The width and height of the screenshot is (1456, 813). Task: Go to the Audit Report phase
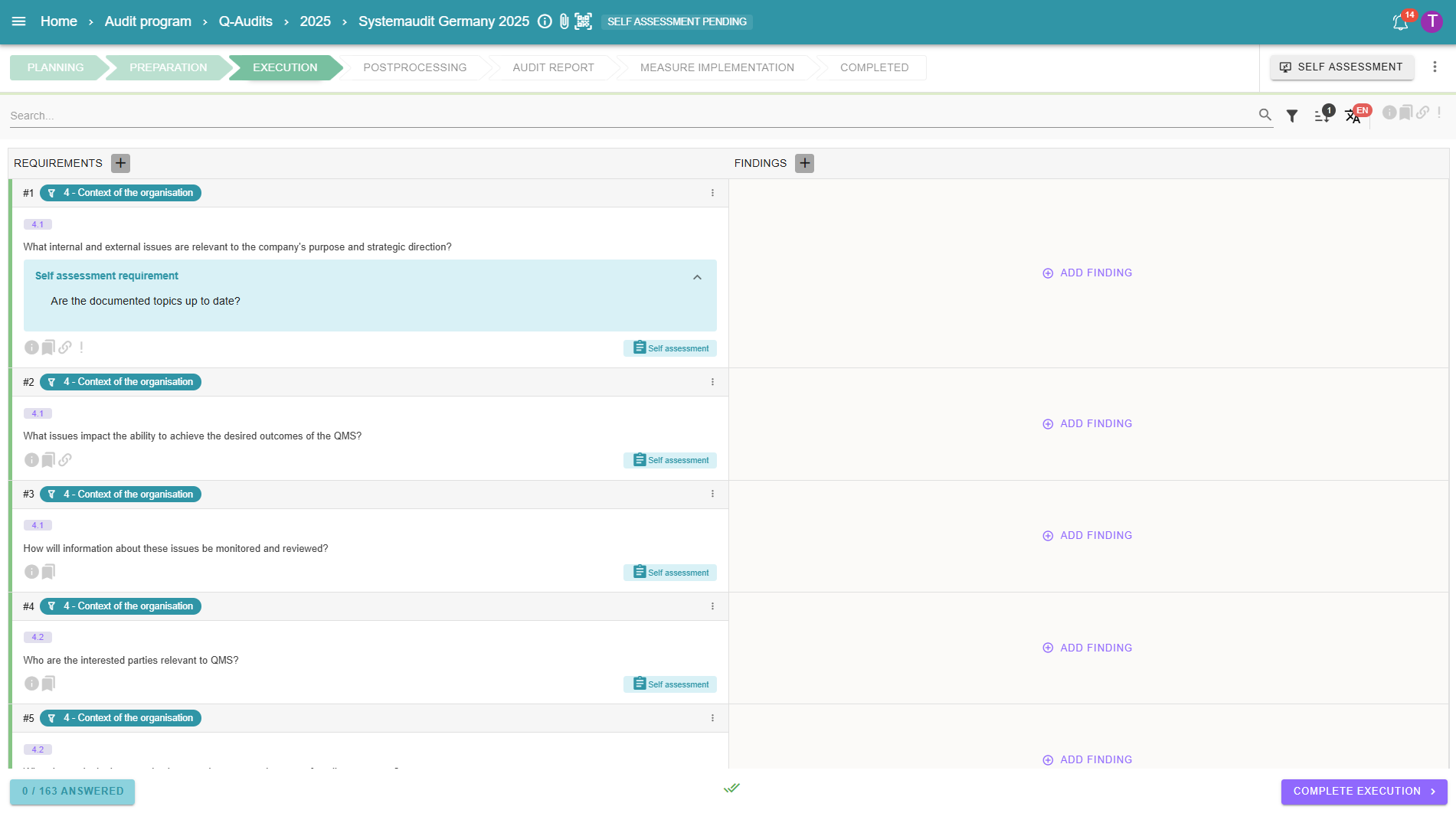click(553, 67)
